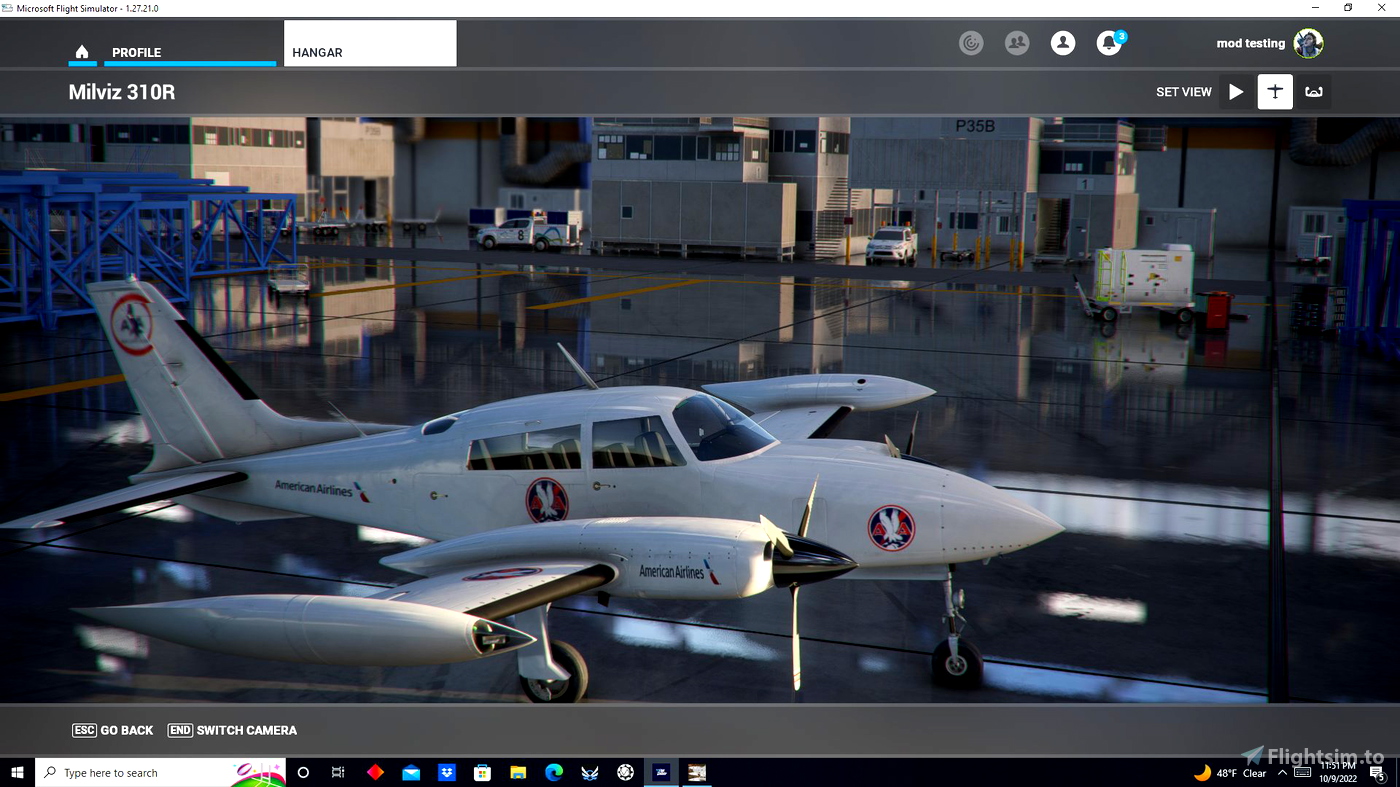
Task: Start the play showcase view button
Action: (x=1236, y=92)
